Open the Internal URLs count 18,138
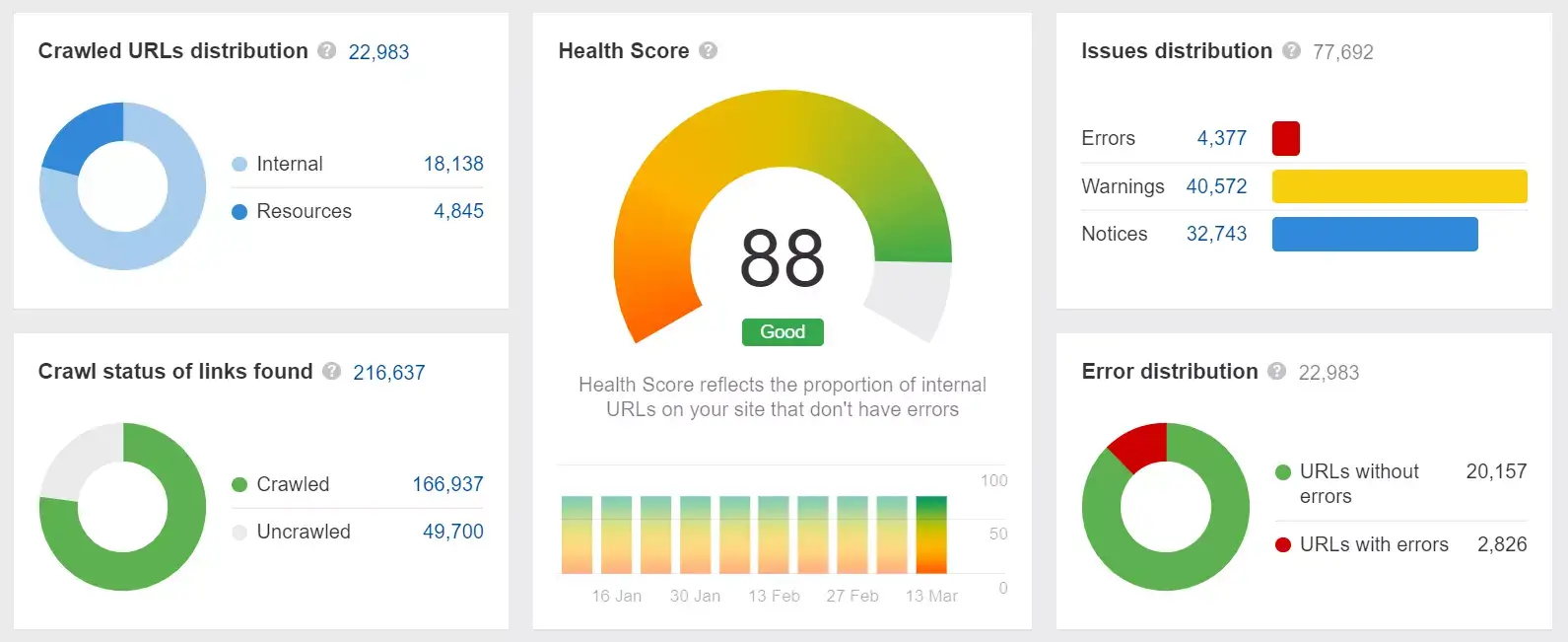This screenshot has width=1568, height=642. pyautogui.click(x=453, y=164)
